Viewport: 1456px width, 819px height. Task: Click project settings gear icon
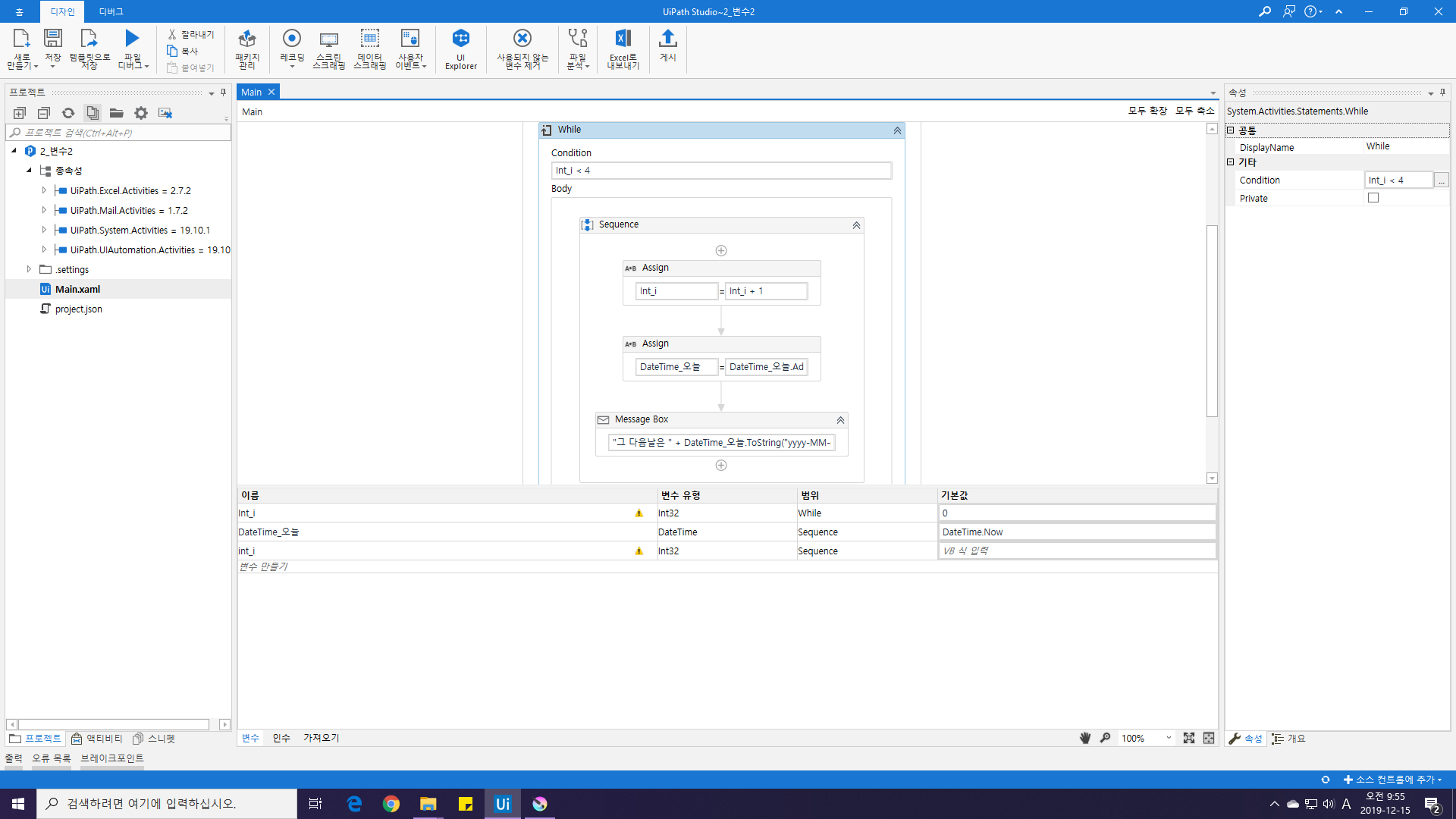point(141,113)
